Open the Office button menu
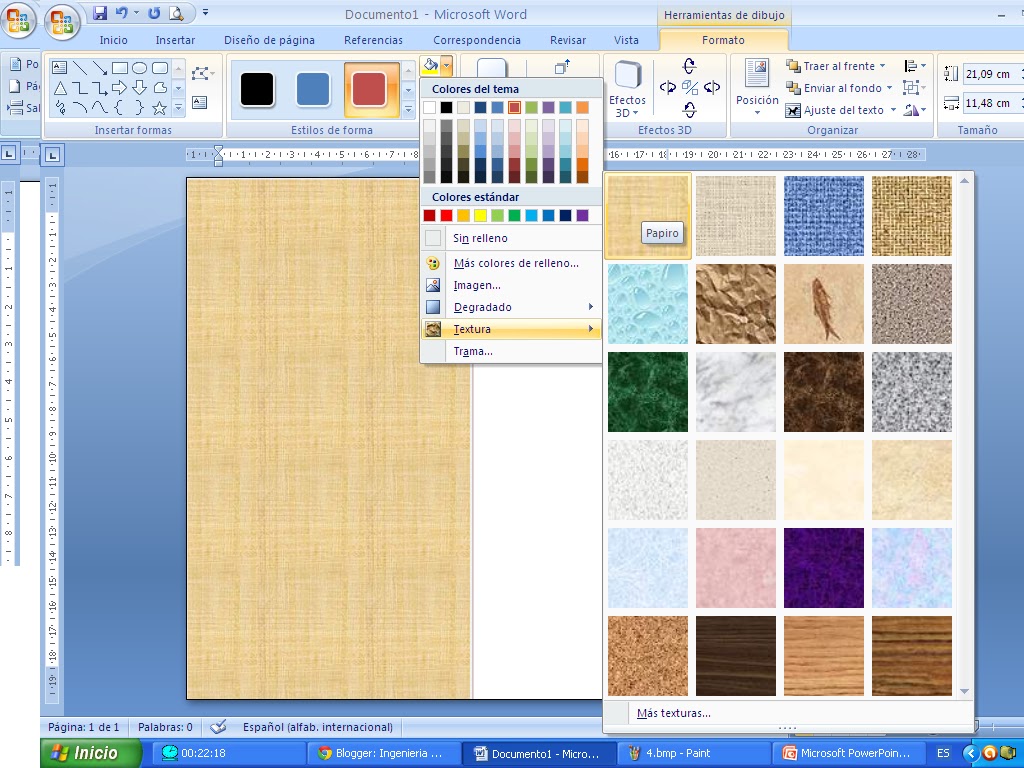This screenshot has height=768, width=1024. 62,22
